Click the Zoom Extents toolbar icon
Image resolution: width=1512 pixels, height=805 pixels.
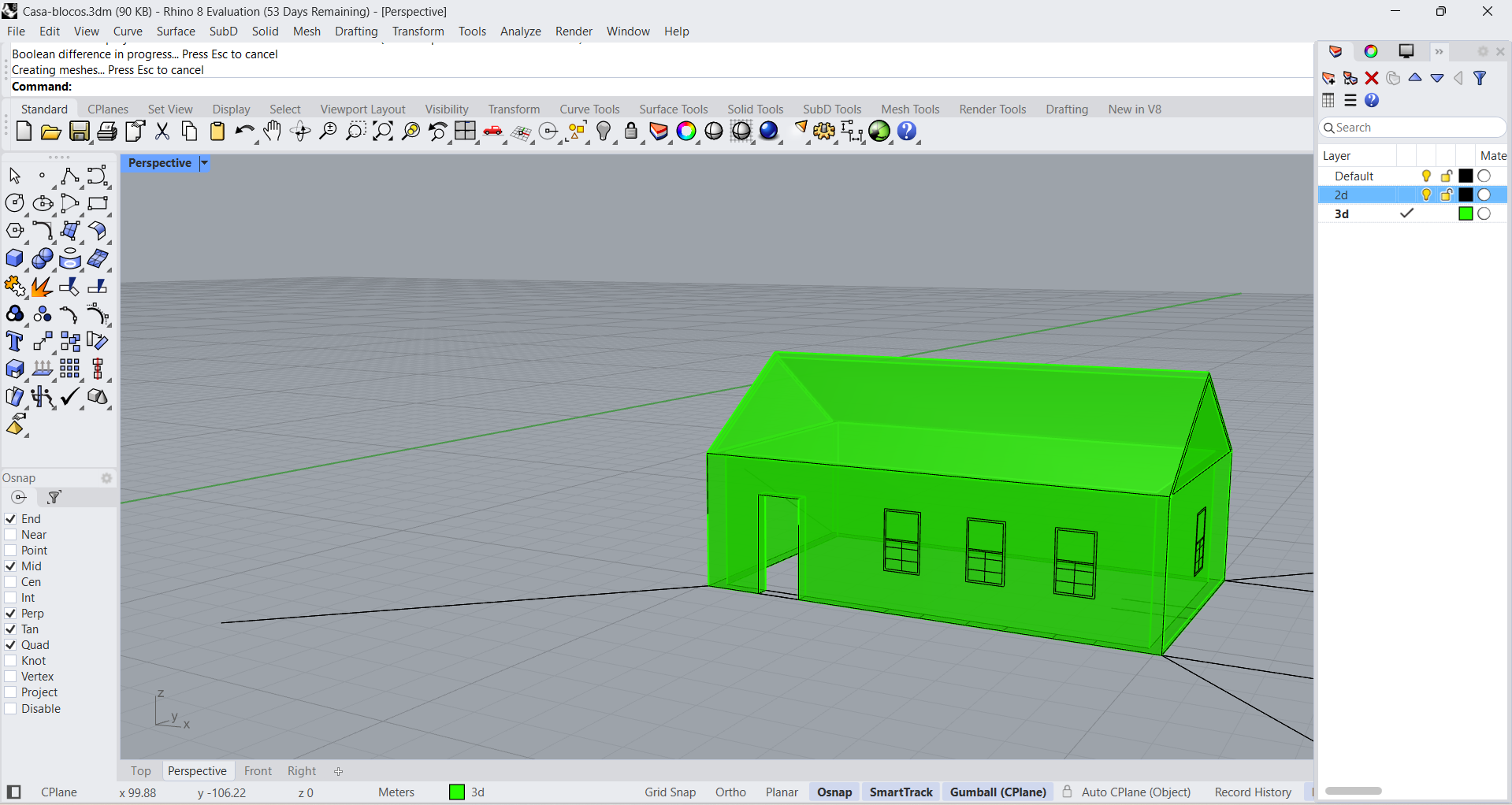point(382,132)
